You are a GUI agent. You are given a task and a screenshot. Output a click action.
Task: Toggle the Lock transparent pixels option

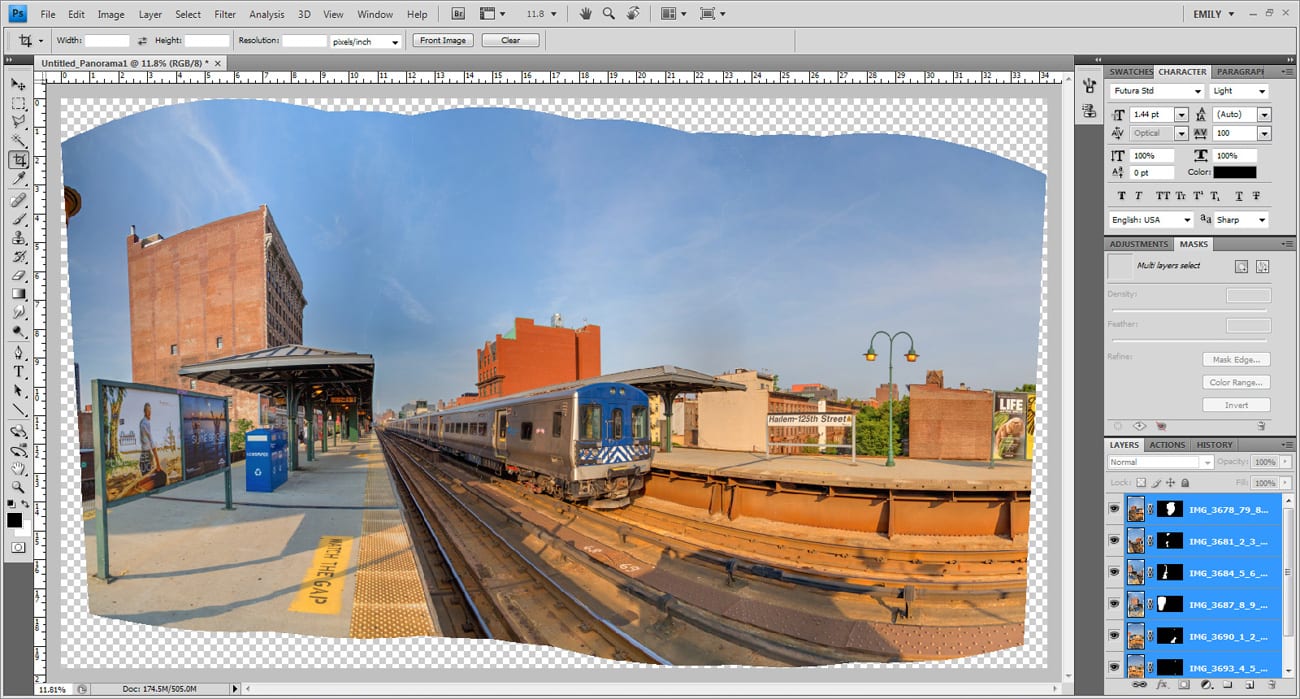(x=1140, y=483)
